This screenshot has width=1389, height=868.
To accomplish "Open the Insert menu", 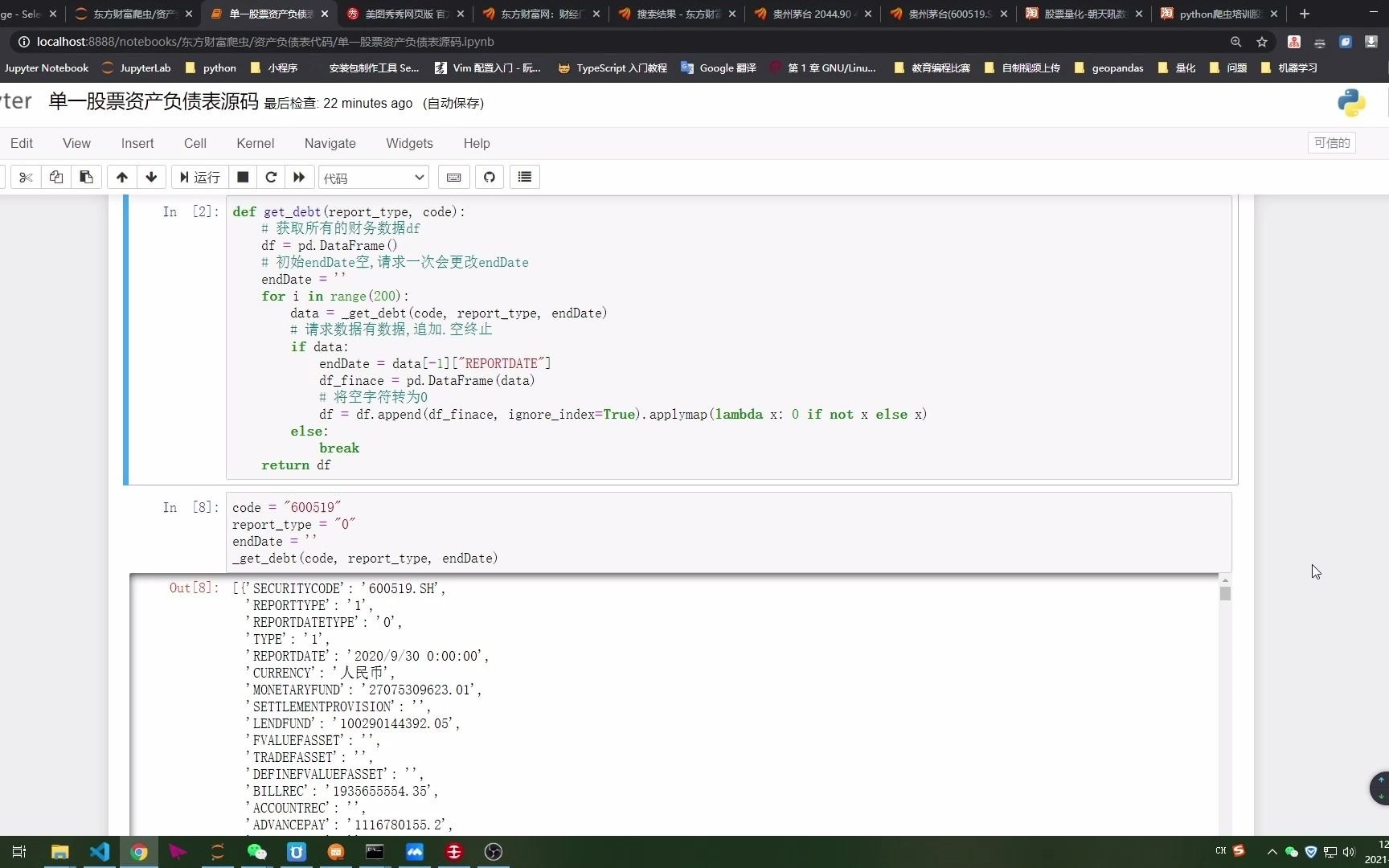I will 137,143.
